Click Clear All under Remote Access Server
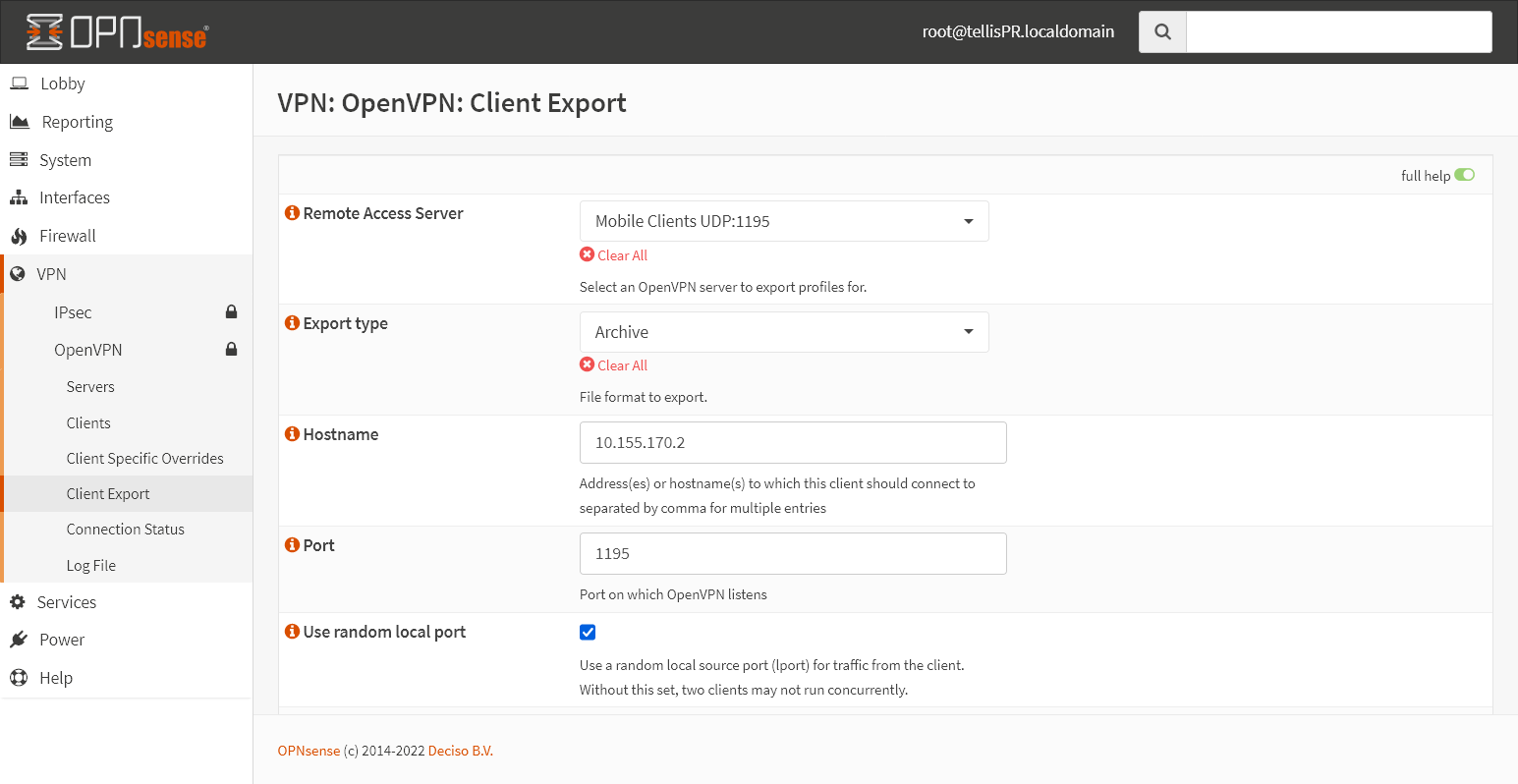Viewport: 1518px width, 784px height. (x=613, y=254)
